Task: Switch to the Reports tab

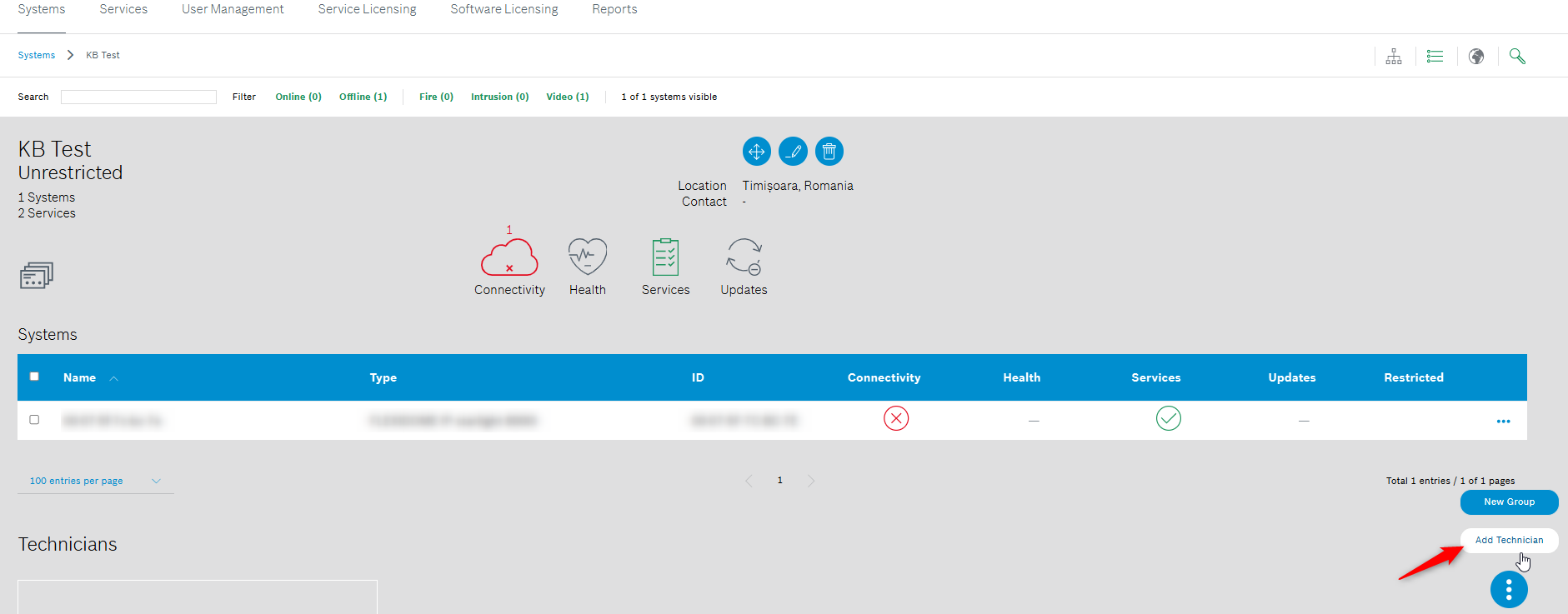Action: pos(614,9)
